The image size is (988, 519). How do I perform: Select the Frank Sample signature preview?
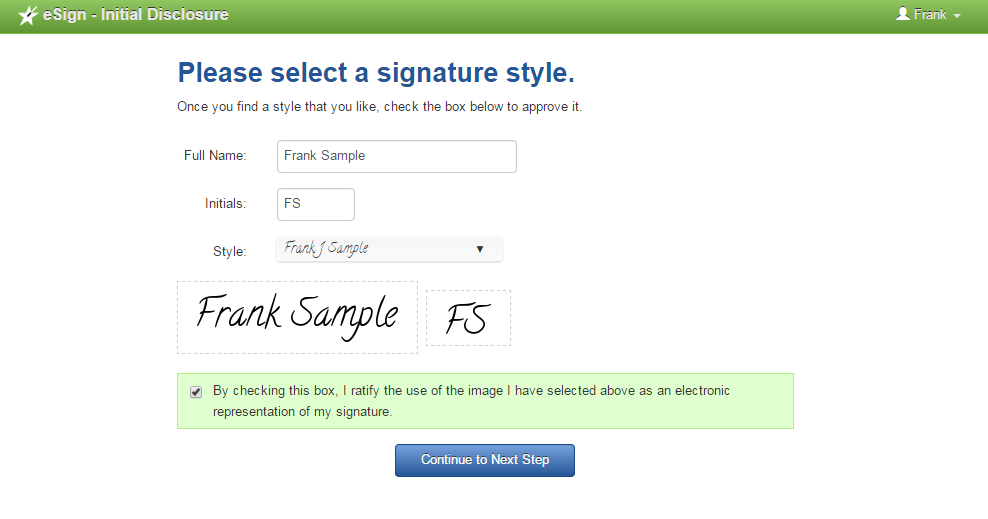point(297,317)
